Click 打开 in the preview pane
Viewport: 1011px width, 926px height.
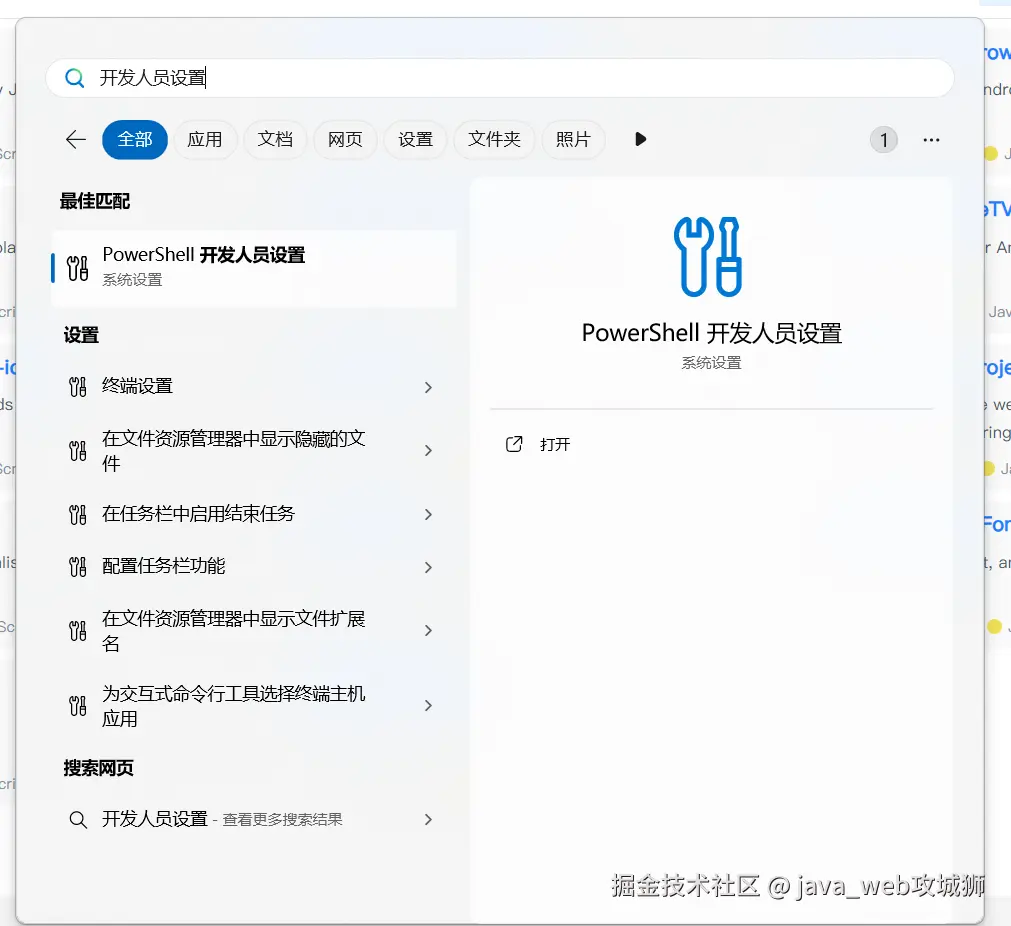pos(555,444)
